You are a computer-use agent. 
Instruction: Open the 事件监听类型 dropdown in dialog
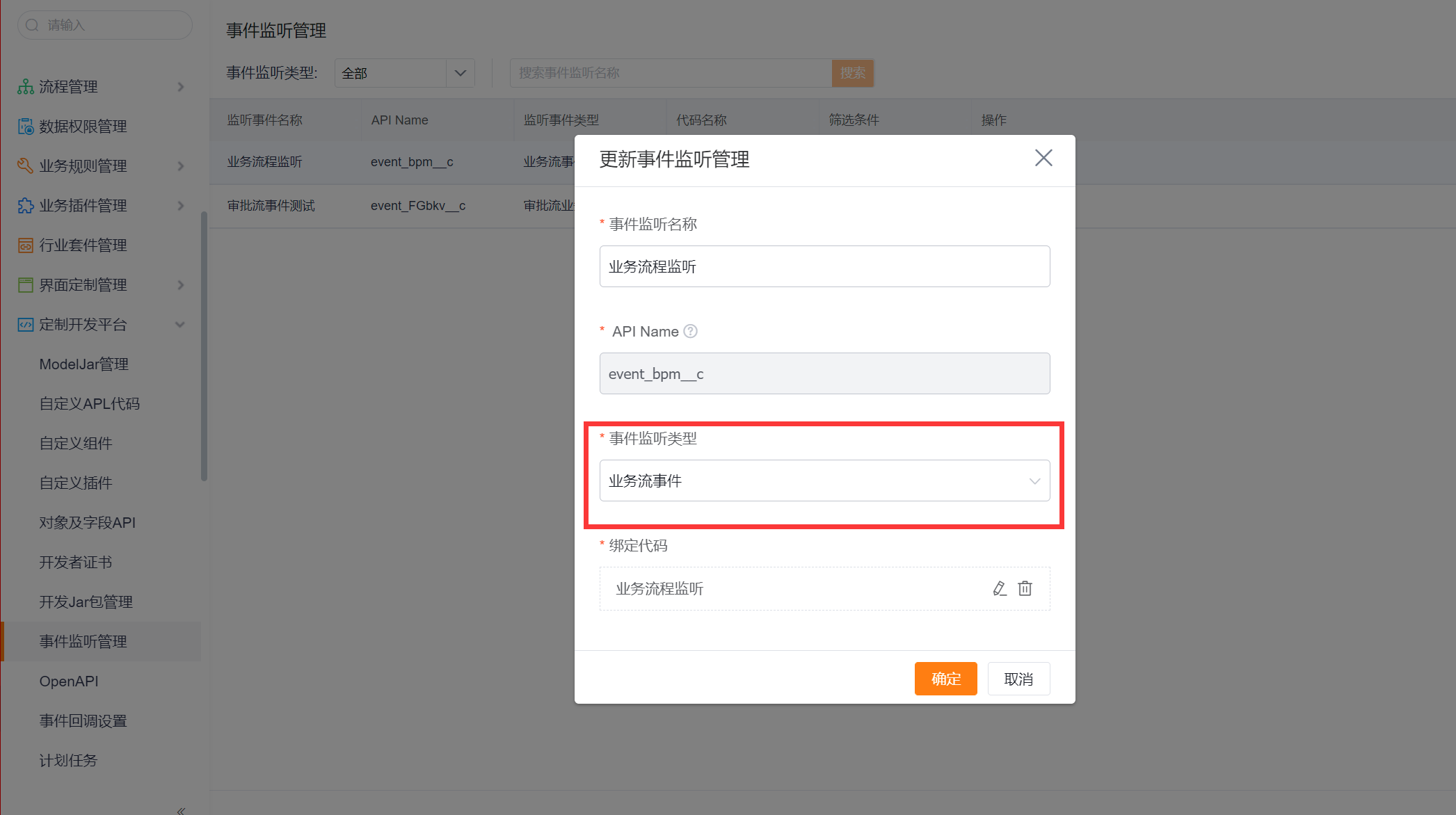pos(824,481)
